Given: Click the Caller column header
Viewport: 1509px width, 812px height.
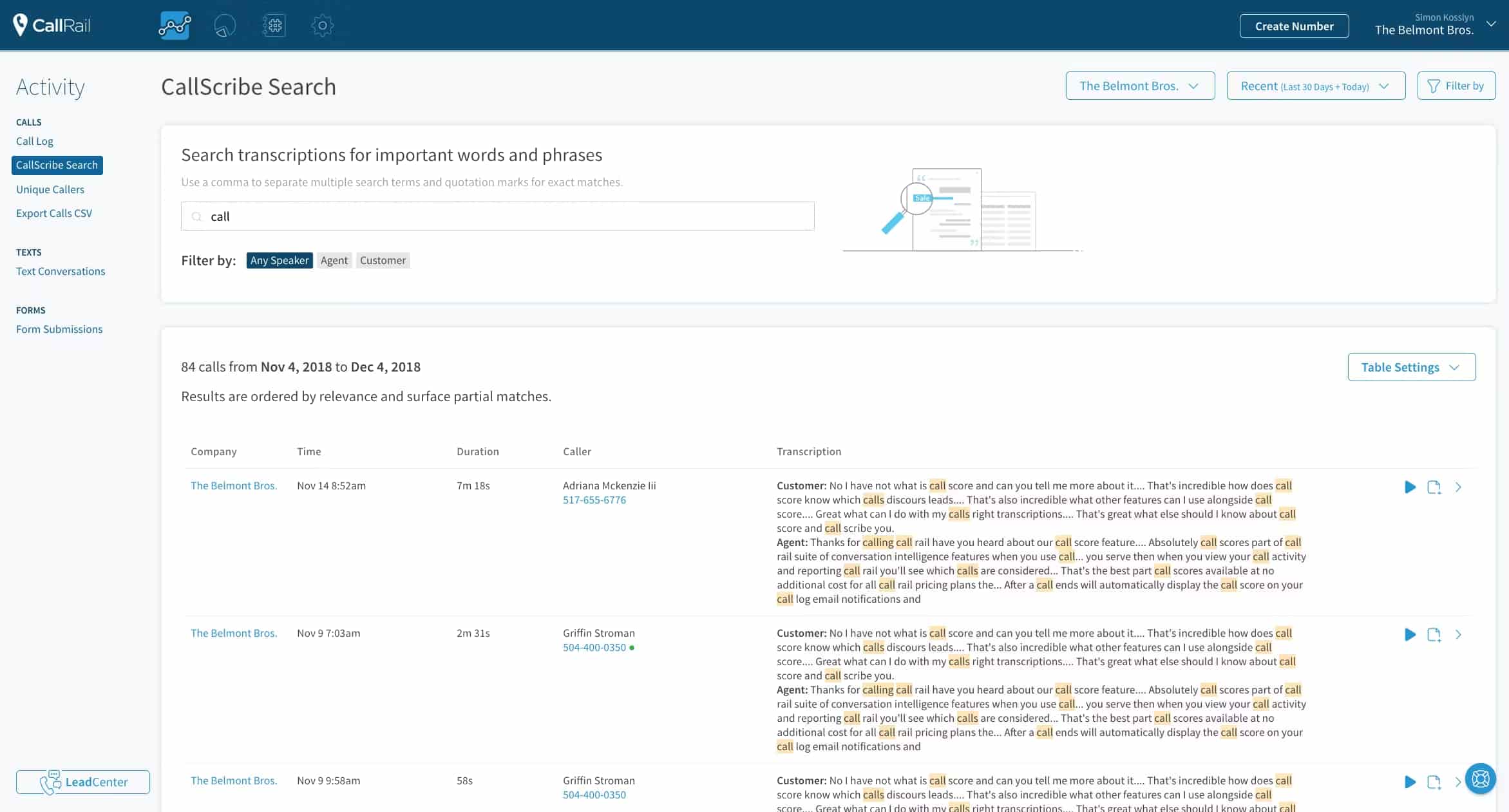Looking at the screenshot, I should coord(577,451).
